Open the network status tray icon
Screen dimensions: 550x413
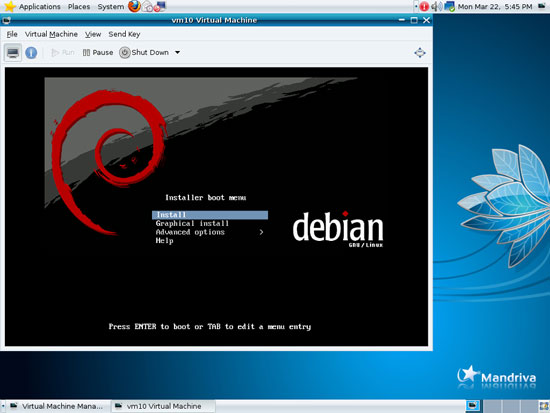pos(449,6)
